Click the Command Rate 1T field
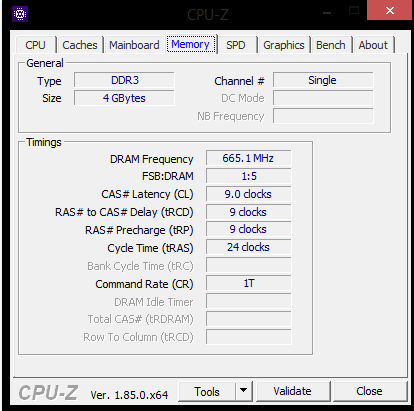The image size is (414, 411). point(248,283)
